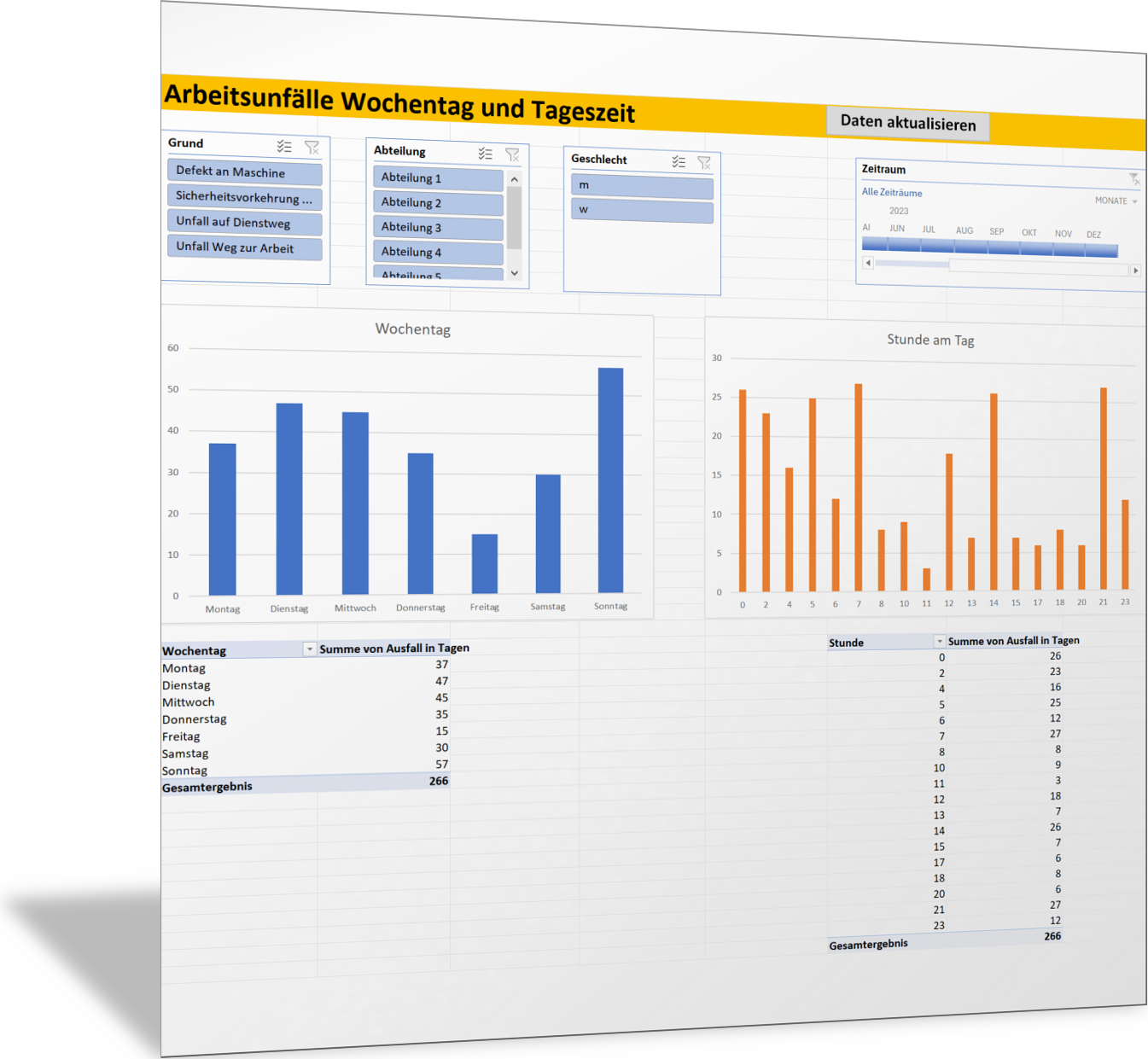Enable multi-select in Geschlecht slicer
Viewport: 1148px width, 1059px height.
pos(679,161)
